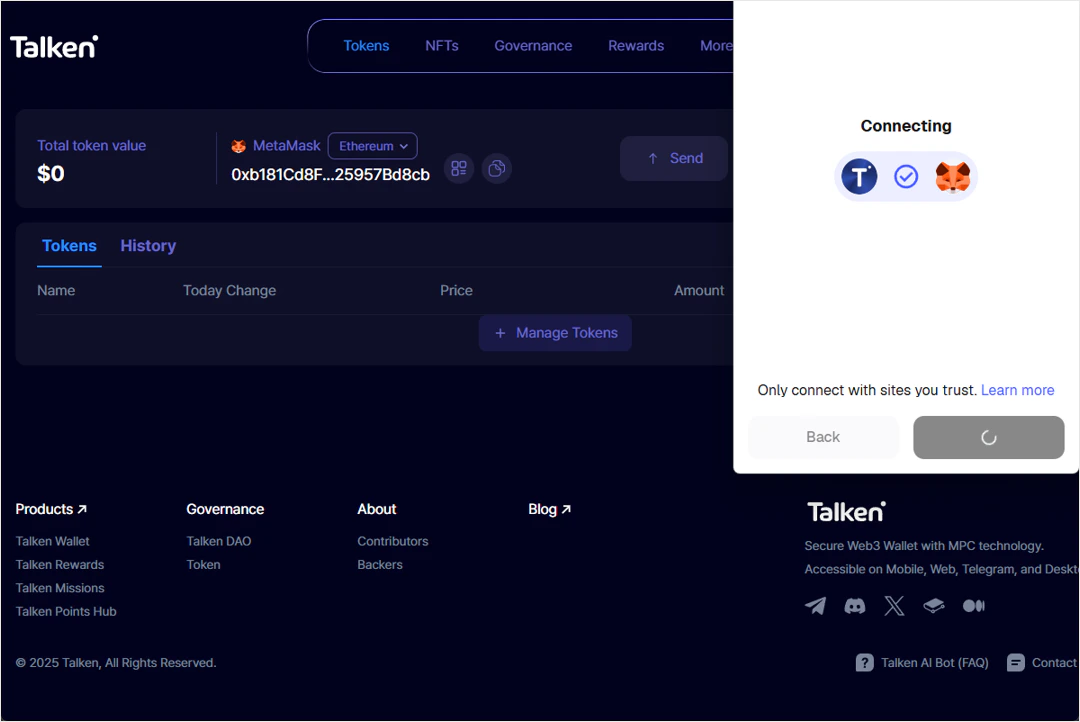Click the Send button
Image resolution: width=1080 pixels, height=722 pixels.
tap(674, 158)
